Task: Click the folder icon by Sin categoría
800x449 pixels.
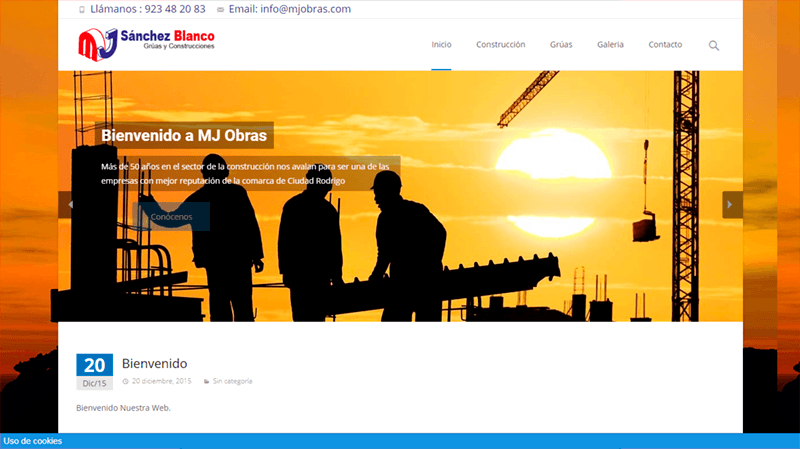Action: 206,381
